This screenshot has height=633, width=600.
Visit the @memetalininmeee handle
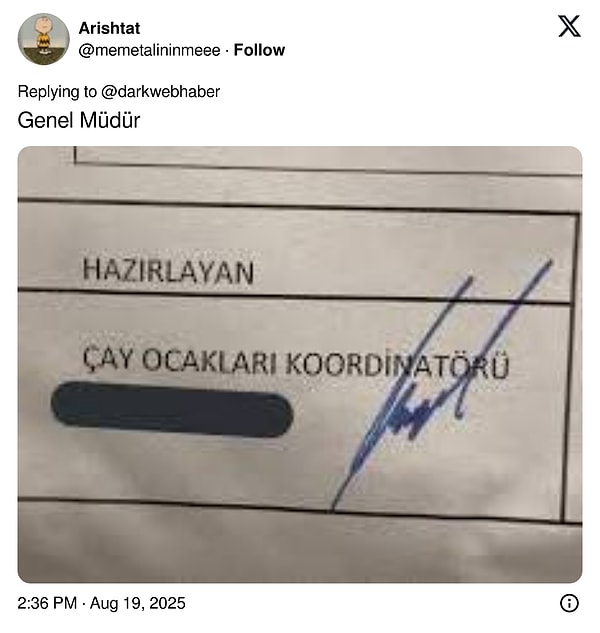(149, 50)
